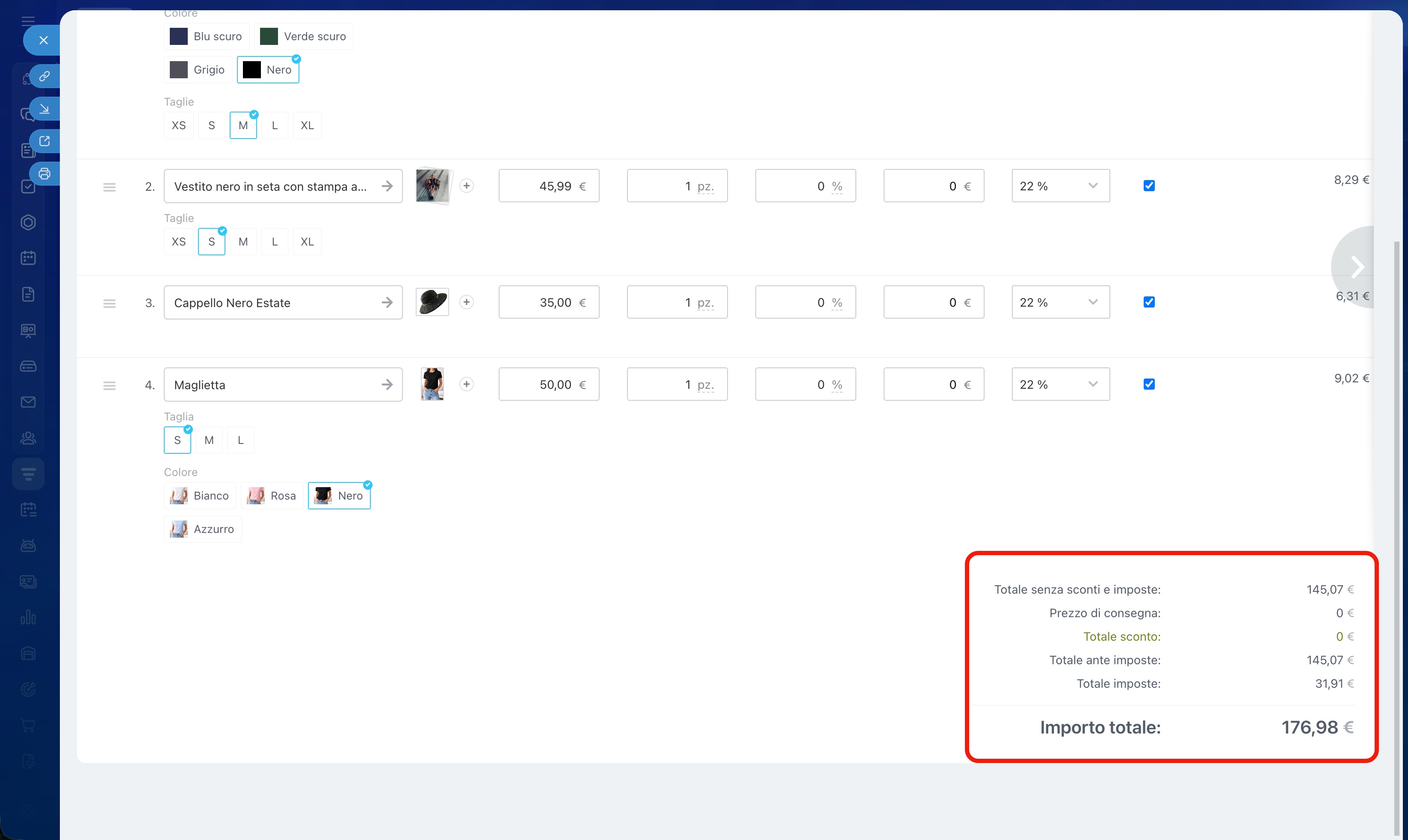Choose size XL for the Vestito nero dress
Screen dimensions: 1408x840
coord(307,242)
